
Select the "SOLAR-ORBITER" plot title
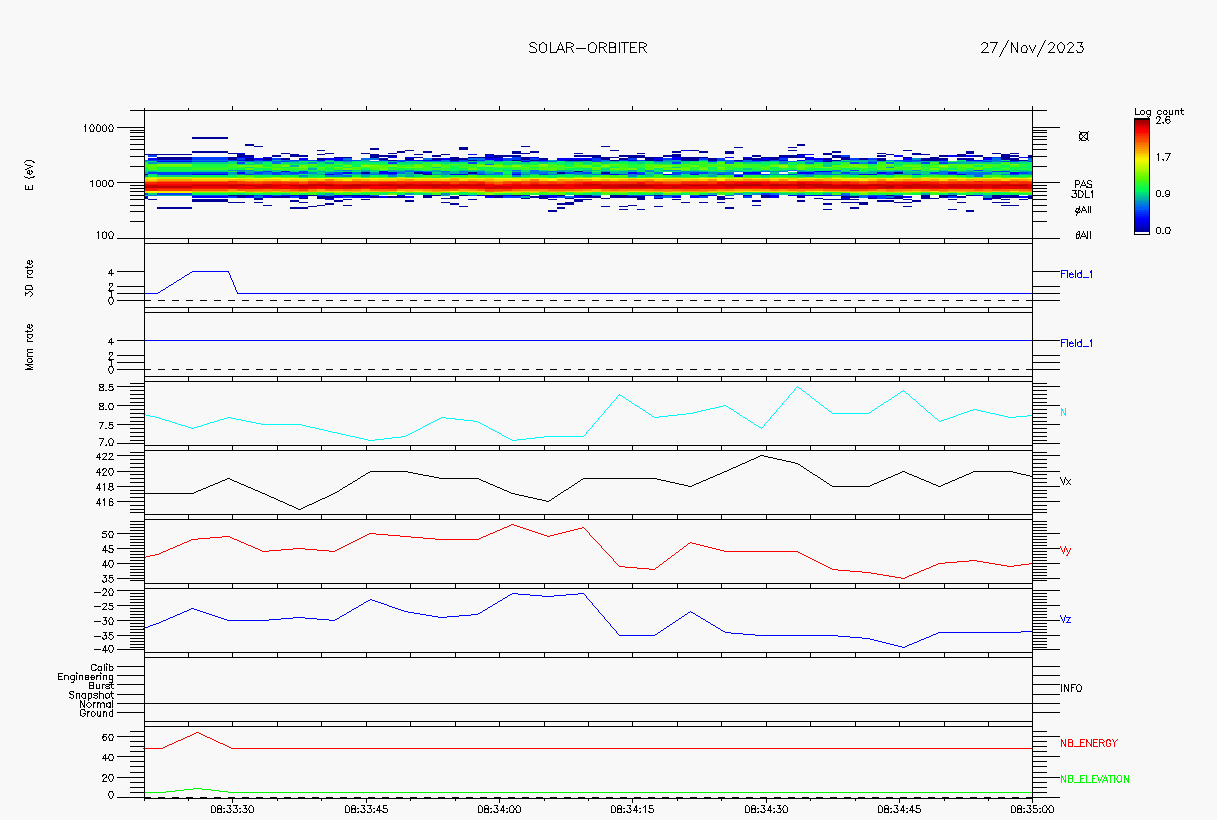[x=587, y=48]
